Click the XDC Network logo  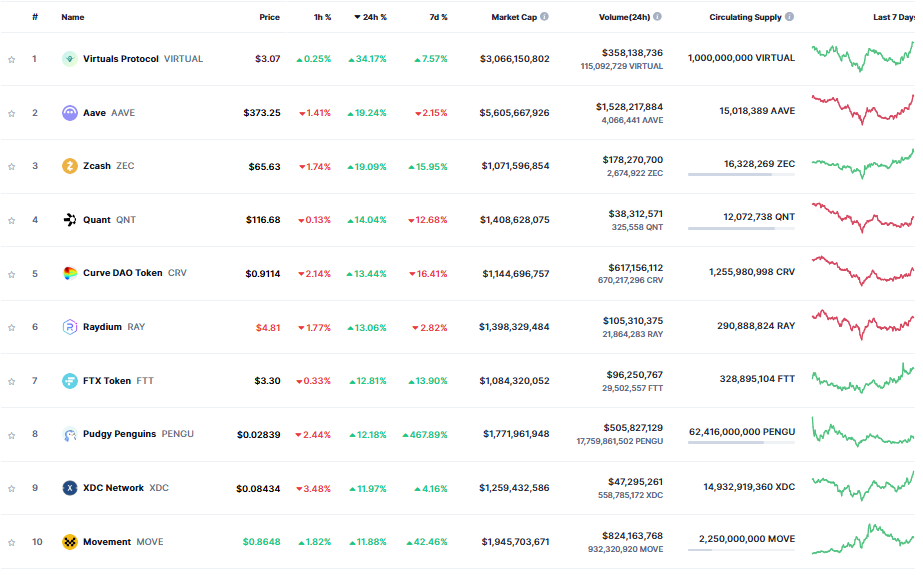pos(69,488)
